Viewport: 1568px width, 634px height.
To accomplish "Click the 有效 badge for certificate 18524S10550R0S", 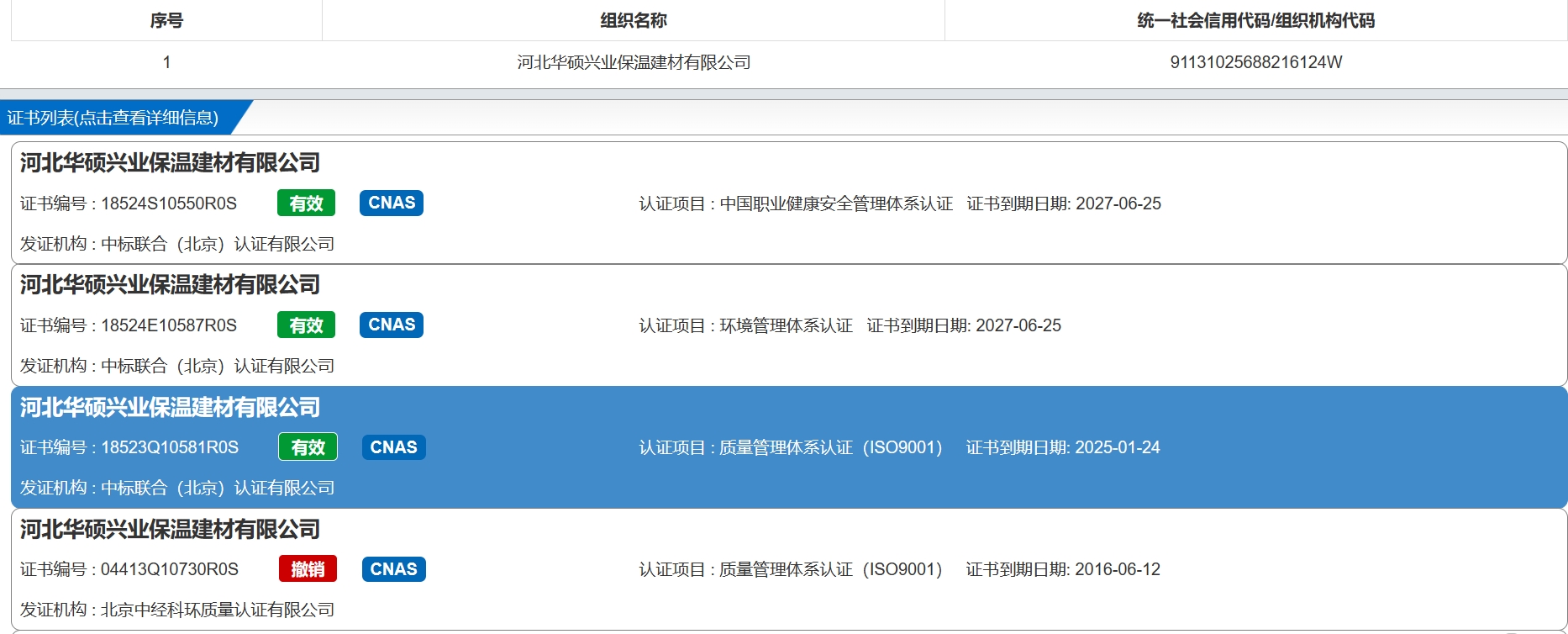I will coord(306,203).
